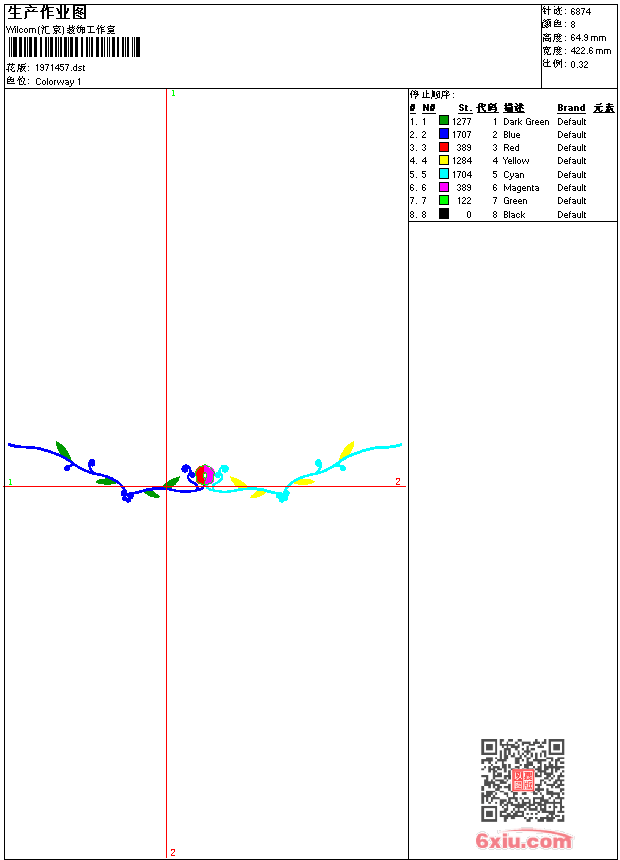The height and width of the screenshot is (860, 620).
Task: Pick the Red thread color swatch
Action: point(444,147)
